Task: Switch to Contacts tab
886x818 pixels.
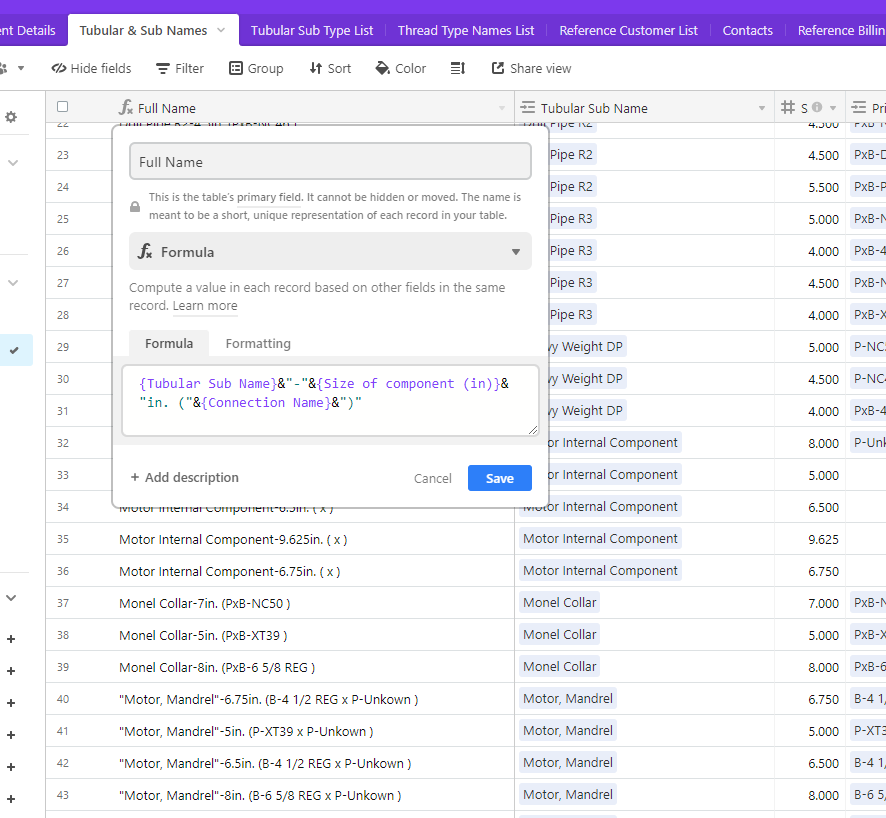Action: [x=748, y=31]
